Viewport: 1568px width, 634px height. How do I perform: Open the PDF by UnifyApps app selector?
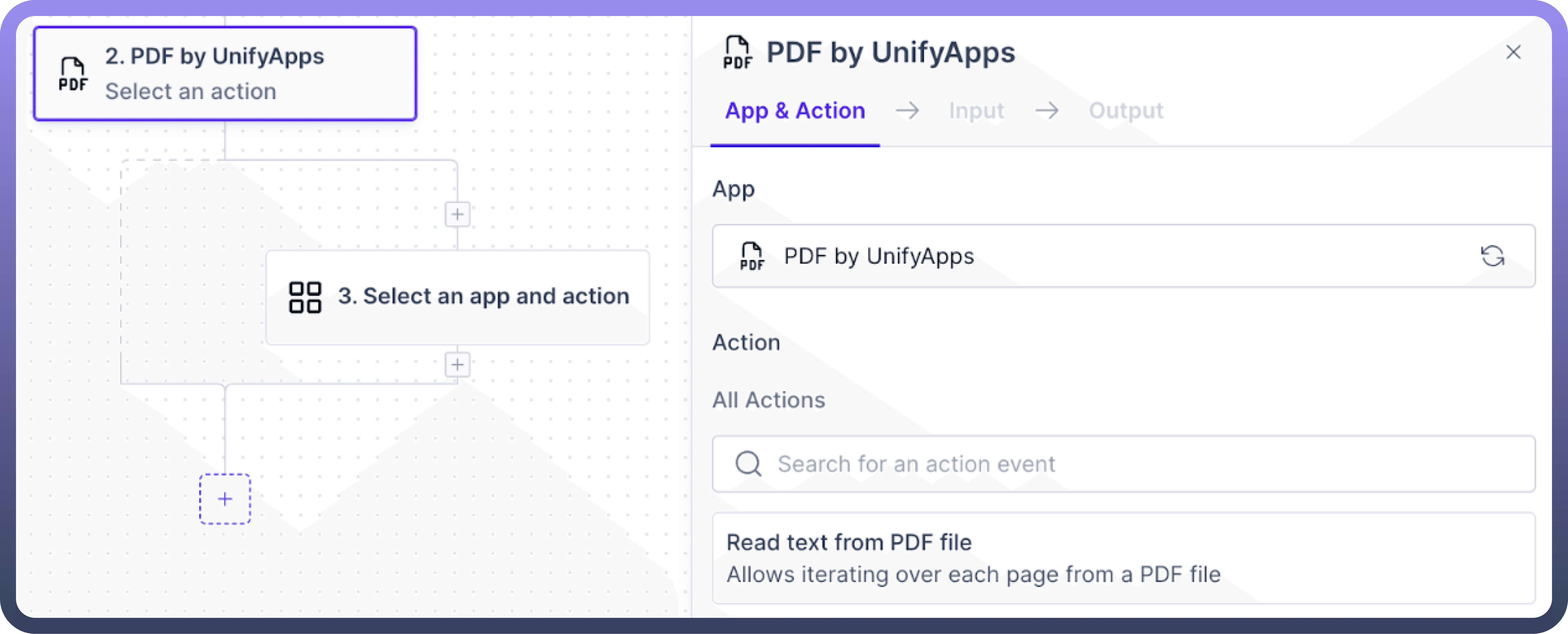(x=1096, y=256)
